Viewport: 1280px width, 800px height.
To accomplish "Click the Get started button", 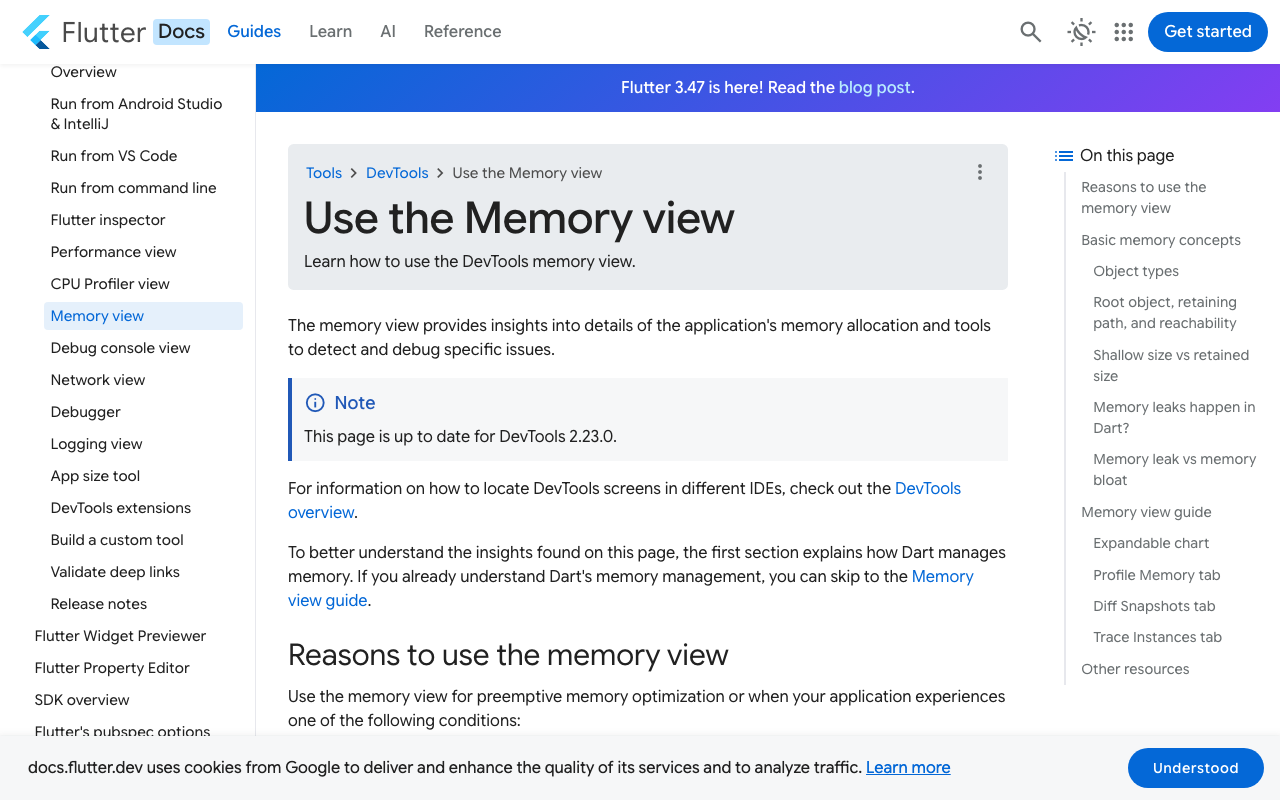I will [x=1208, y=32].
